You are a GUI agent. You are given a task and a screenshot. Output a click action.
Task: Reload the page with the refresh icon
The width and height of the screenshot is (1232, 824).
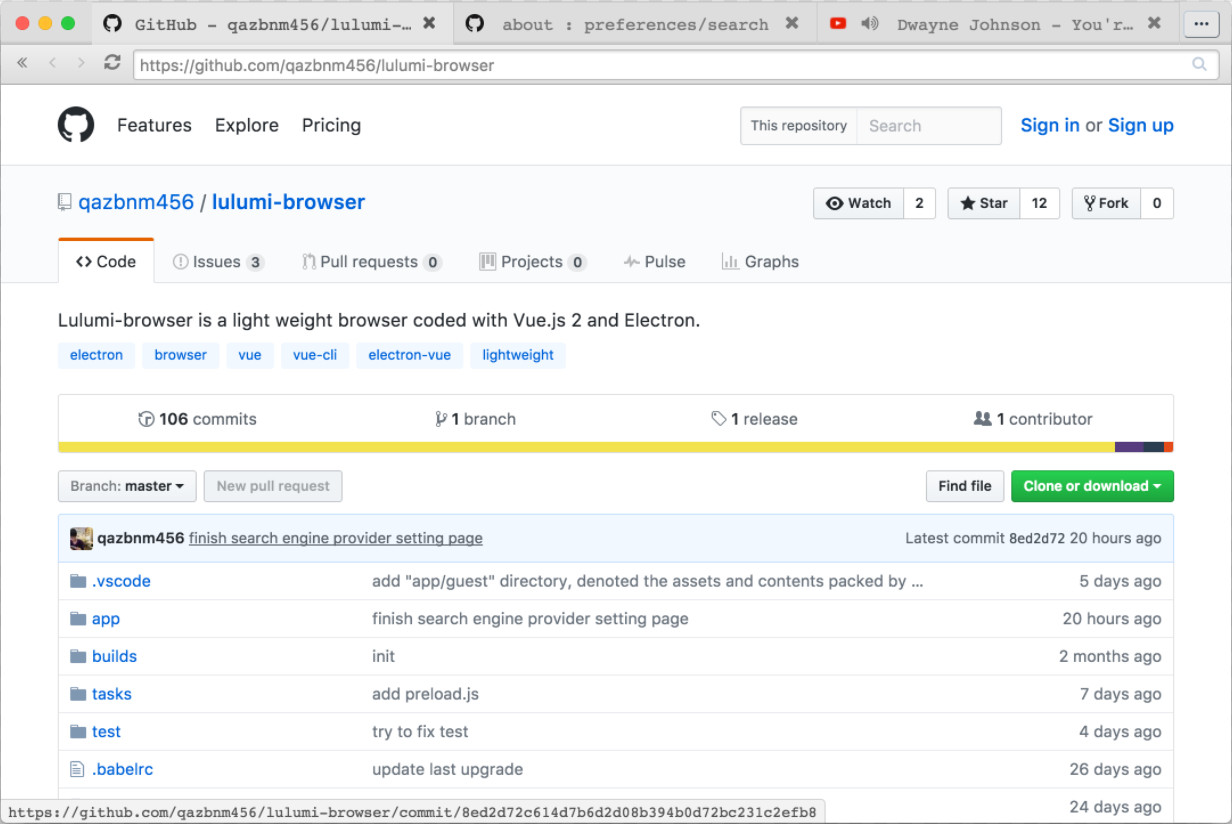point(112,64)
